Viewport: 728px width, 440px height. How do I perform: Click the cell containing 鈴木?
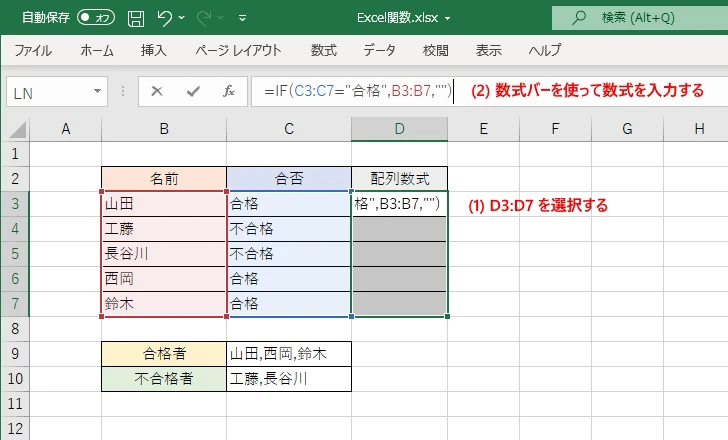tap(164, 304)
